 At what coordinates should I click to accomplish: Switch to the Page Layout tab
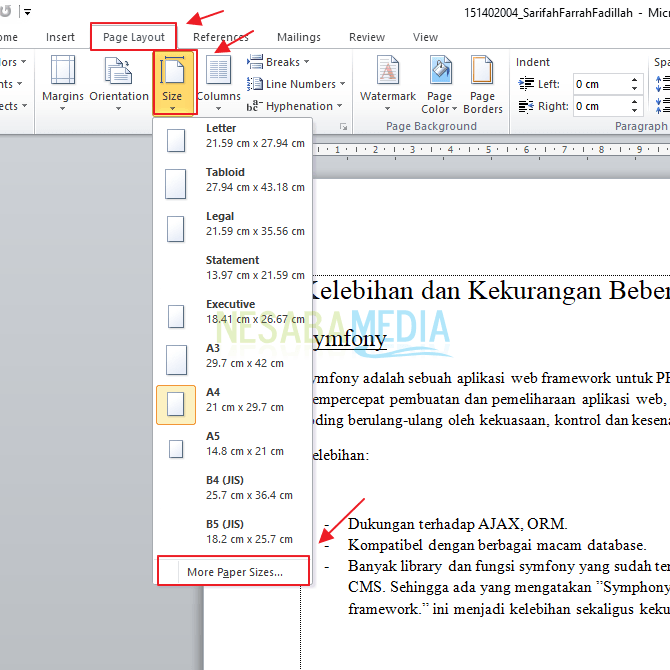(134, 37)
